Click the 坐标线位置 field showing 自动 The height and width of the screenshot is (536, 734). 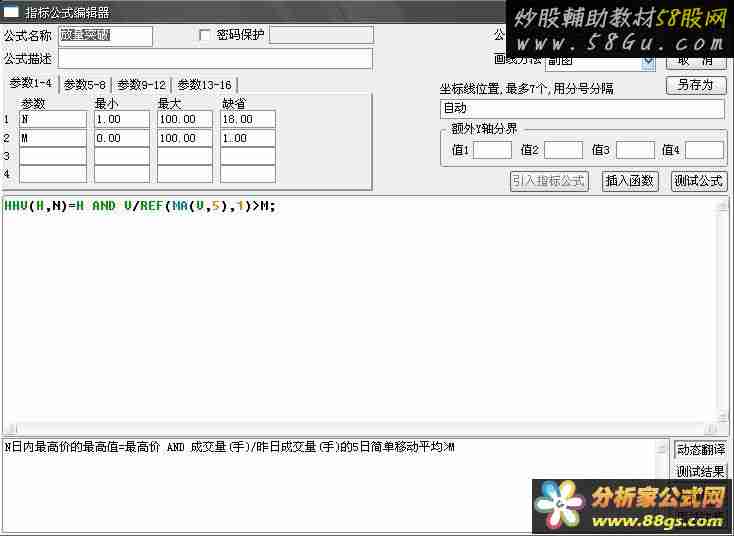point(582,109)
